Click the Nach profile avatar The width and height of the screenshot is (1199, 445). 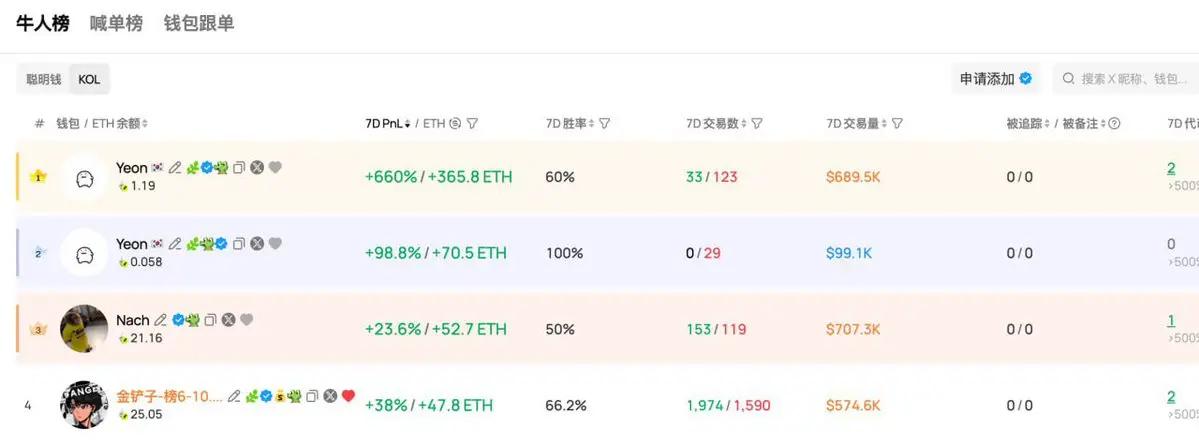tap(84, 329)
